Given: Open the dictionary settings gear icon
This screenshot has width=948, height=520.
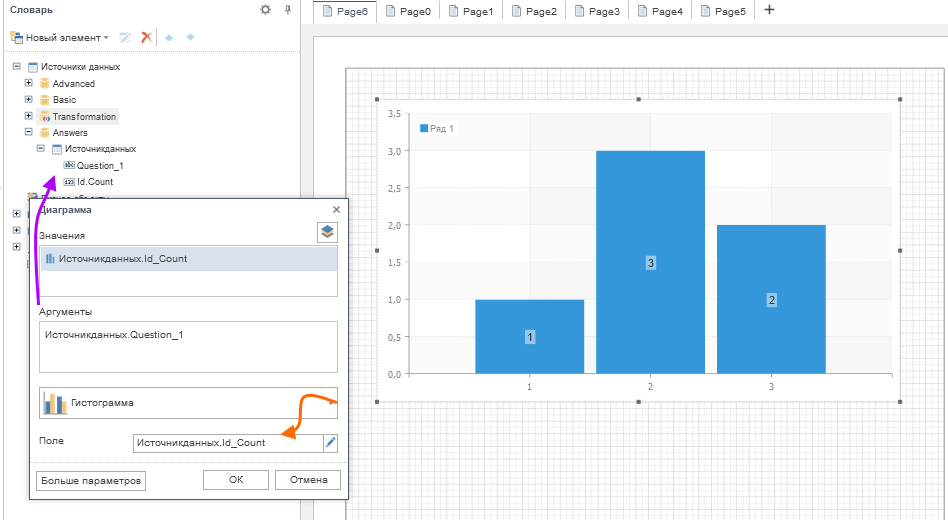Looking at the screenshot, I should click(x=265, y=10).
